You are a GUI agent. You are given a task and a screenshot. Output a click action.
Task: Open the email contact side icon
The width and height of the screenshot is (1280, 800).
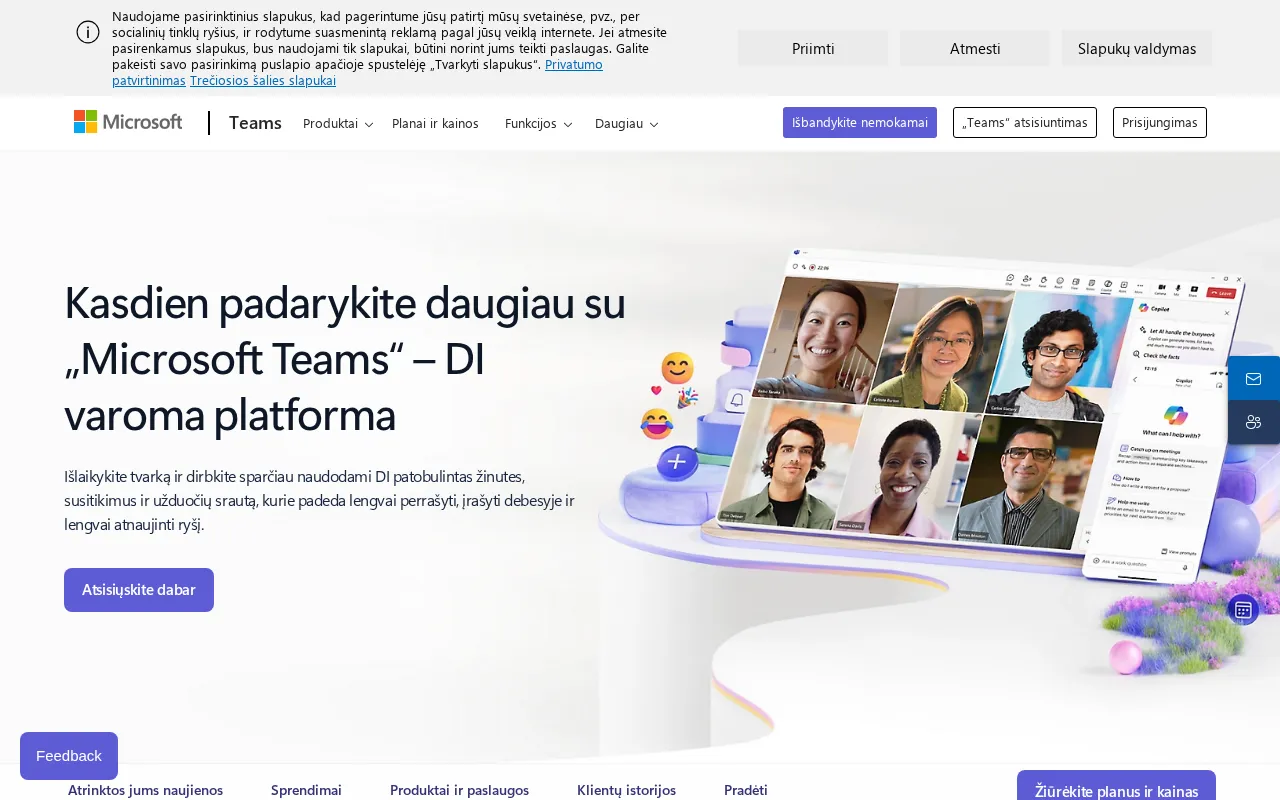[1254, 378]
